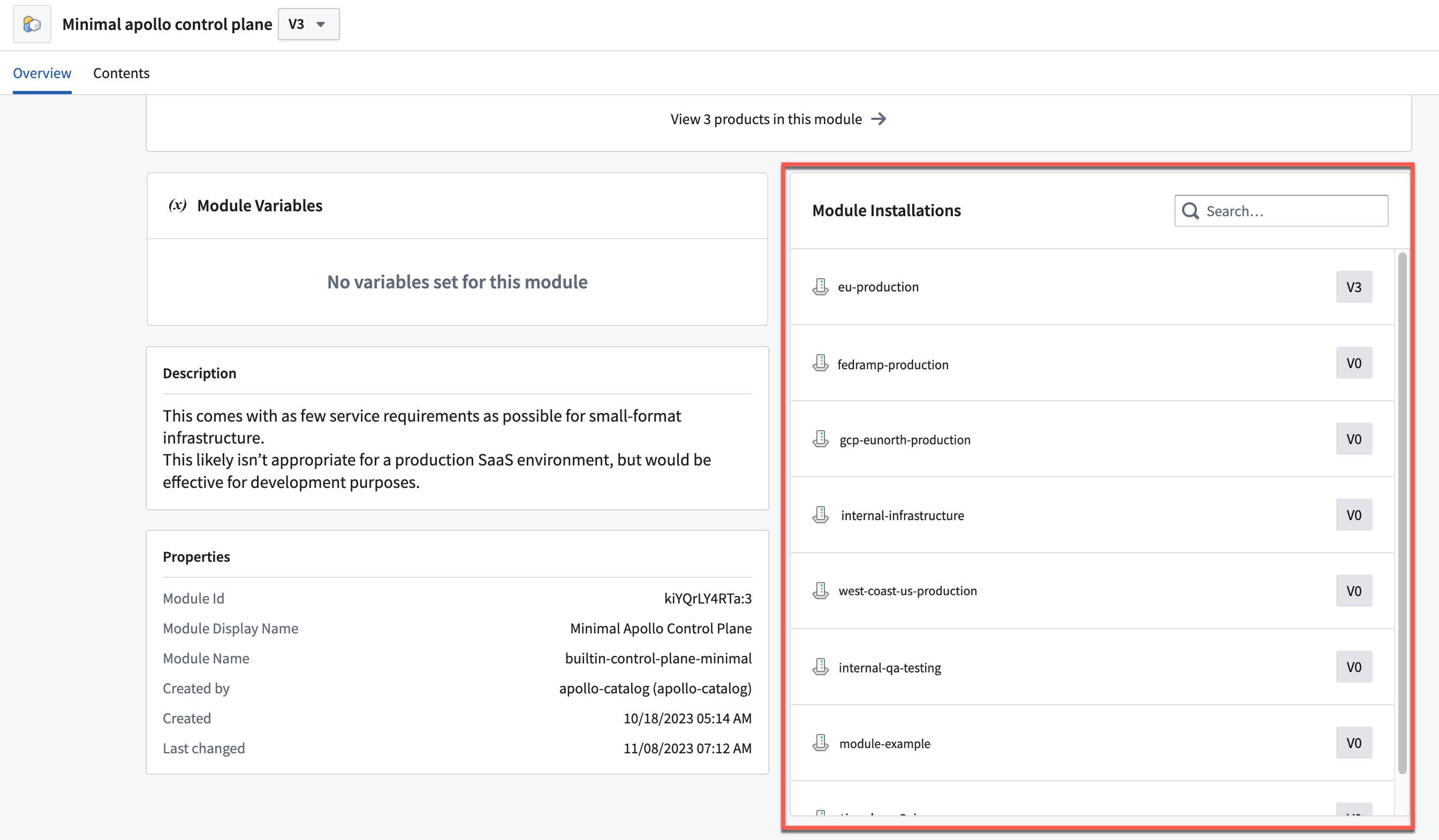Viewport: 1439px width, 840px height.
Task: Click the gcp-eunorth-production environment icon
Action: pos(821,439)
